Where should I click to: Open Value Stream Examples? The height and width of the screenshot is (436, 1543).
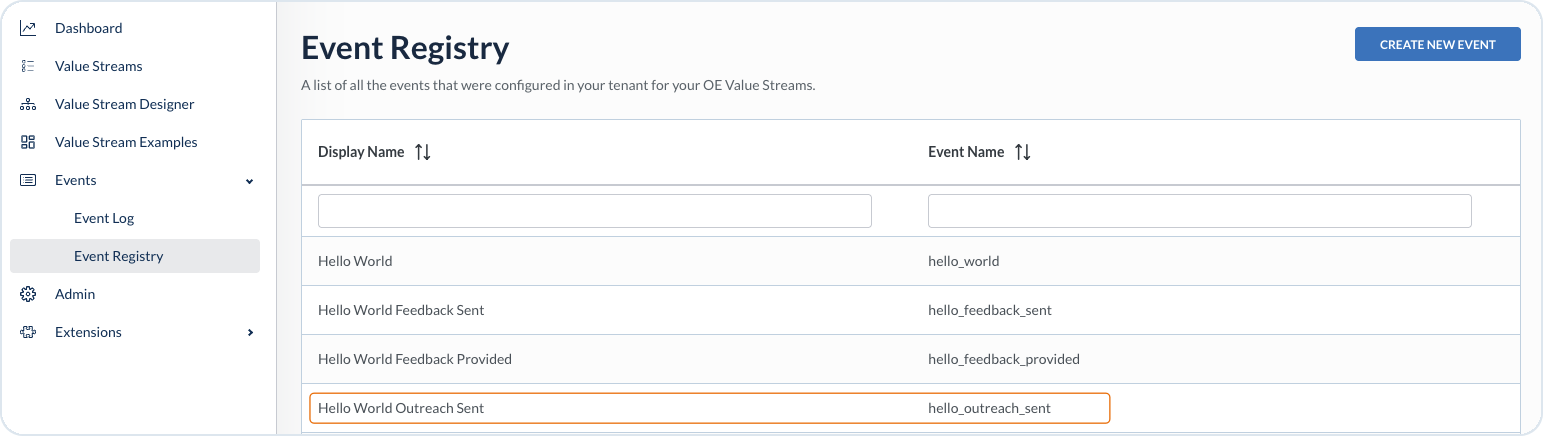click(x=126, y=142)
